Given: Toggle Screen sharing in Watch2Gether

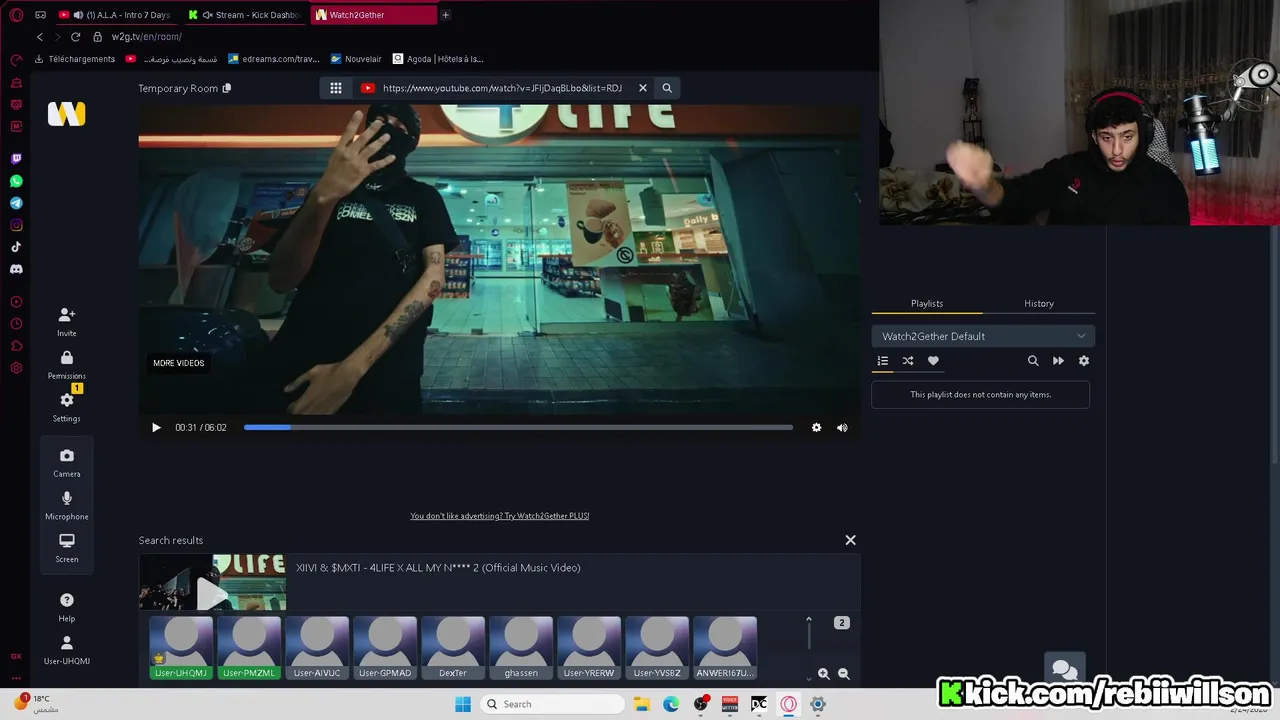Looking at the screenshot, I should tap(67, 547).
